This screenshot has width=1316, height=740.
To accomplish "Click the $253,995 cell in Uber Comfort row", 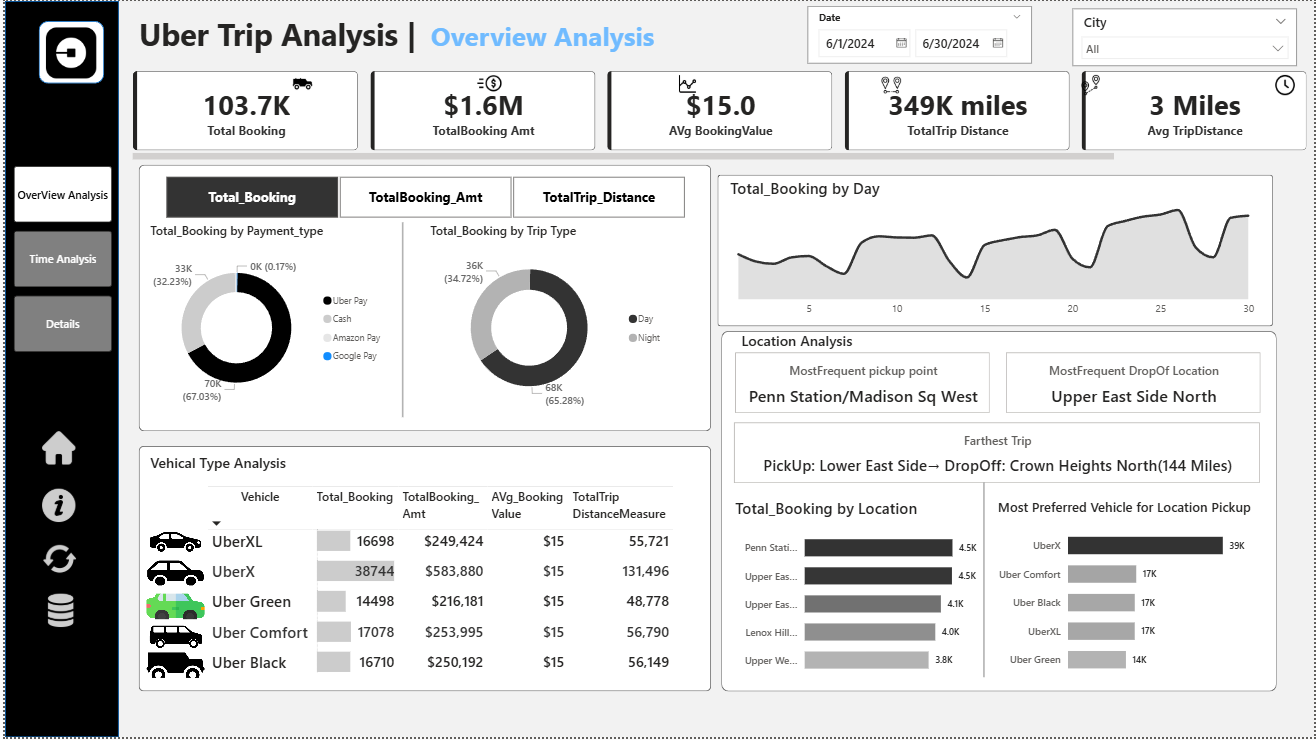I will pyautogui.click(x=455, y=632).
